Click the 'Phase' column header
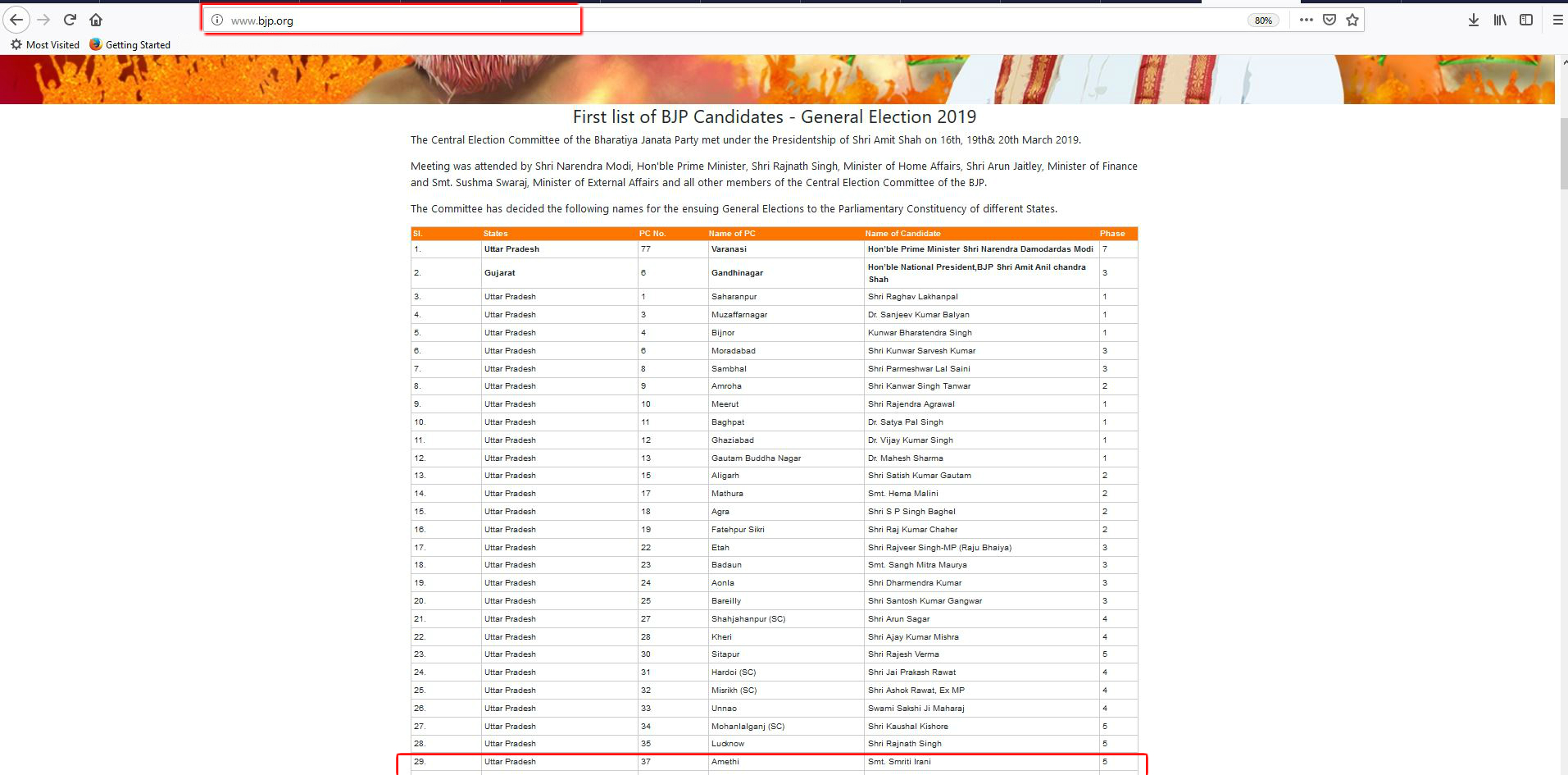Image resolution: width=1568 pixels, height=775 pixels. point(1112,234)
